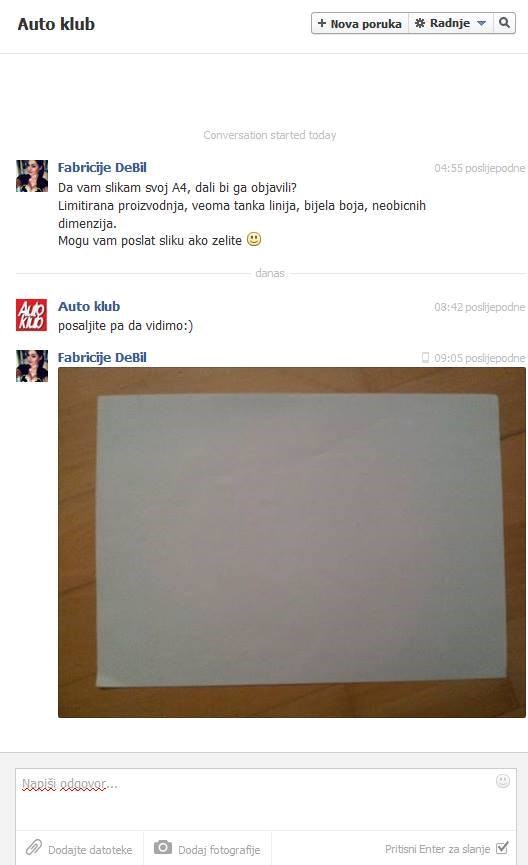Screen dimensions: 528x865
Task: Click the Auto klub red logo avatar
Action: pyautogui.click(x=31, y=315)
